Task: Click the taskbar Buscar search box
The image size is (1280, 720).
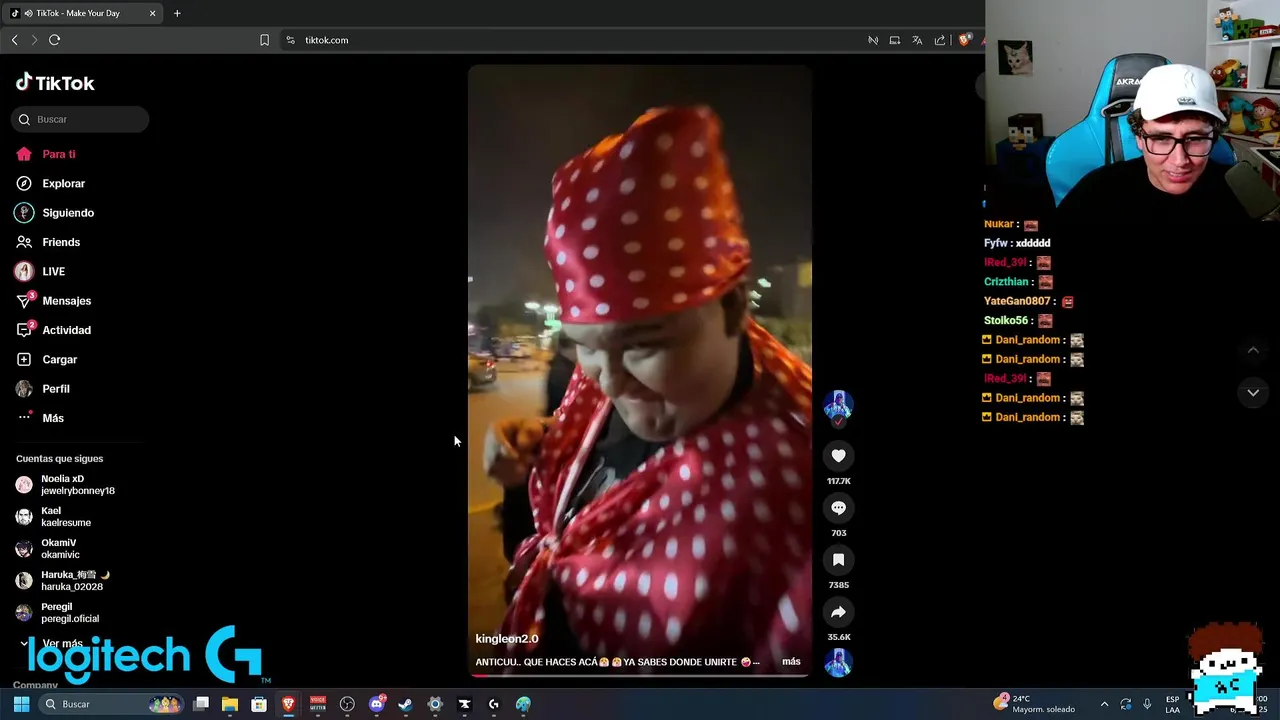Action: [112, 704]
